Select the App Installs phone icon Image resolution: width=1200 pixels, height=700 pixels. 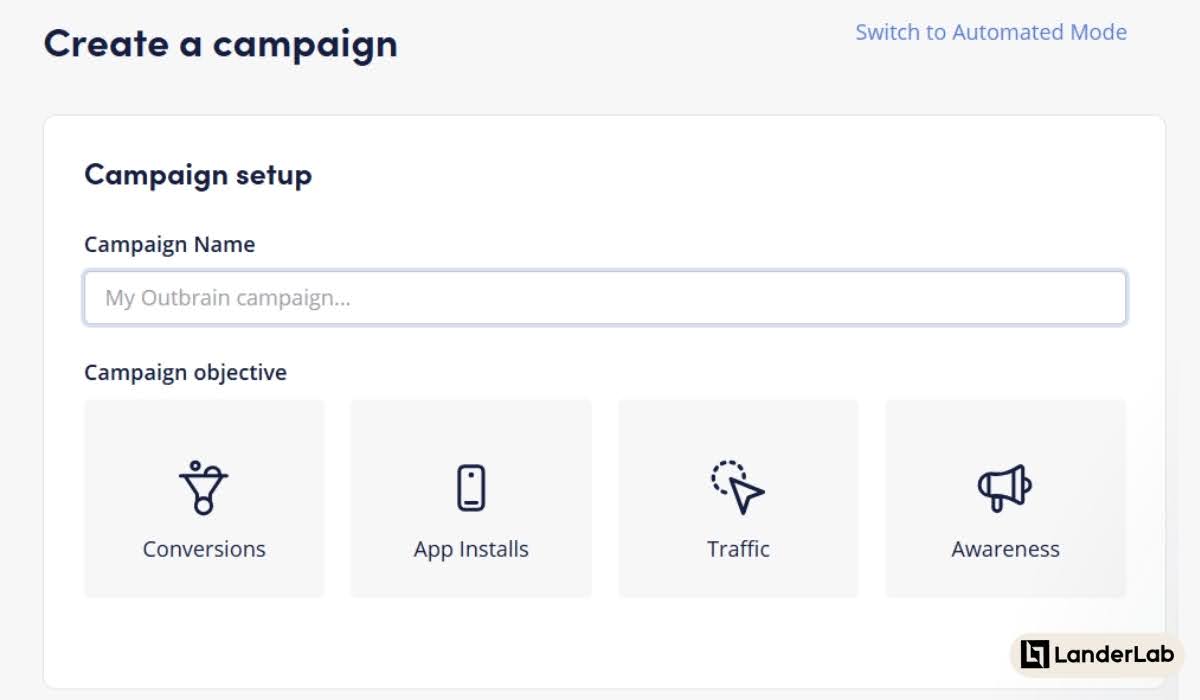pos(471,488)
